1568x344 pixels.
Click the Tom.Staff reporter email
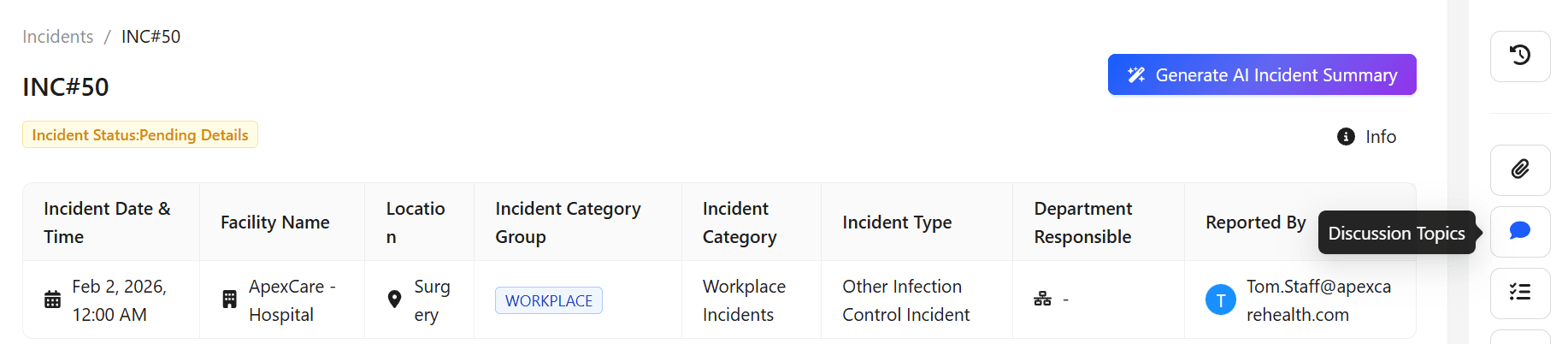[x=1317, y=300]
